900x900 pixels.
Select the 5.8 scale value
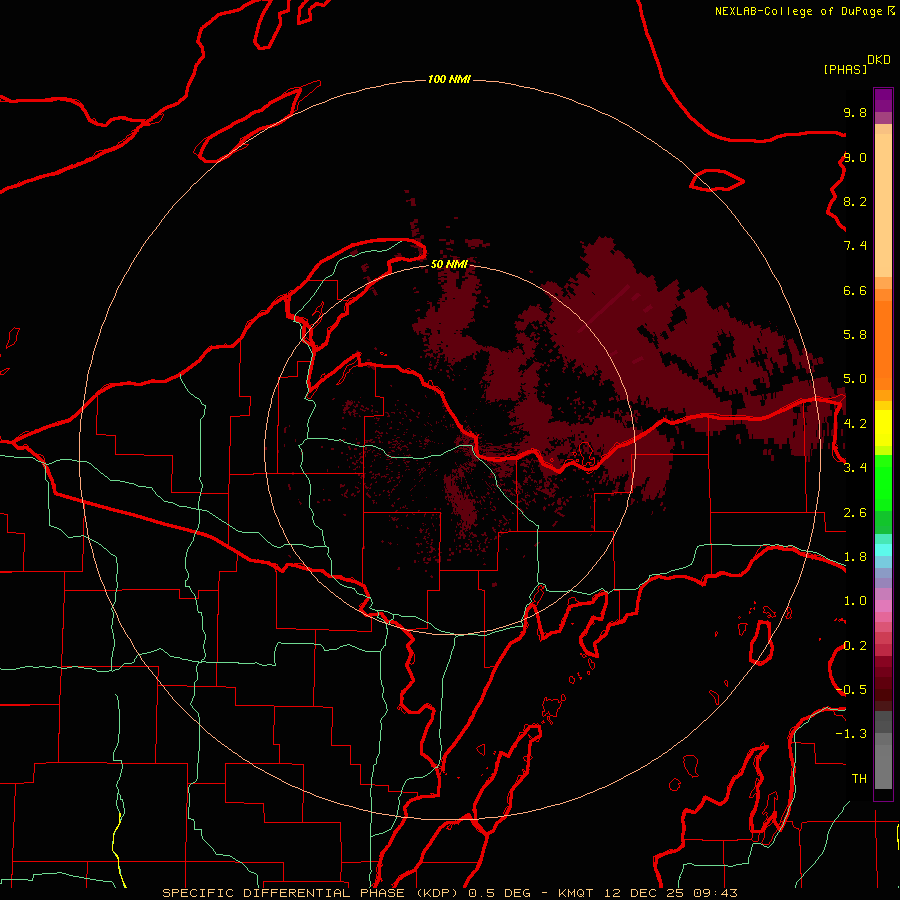[x=855, y=335]
